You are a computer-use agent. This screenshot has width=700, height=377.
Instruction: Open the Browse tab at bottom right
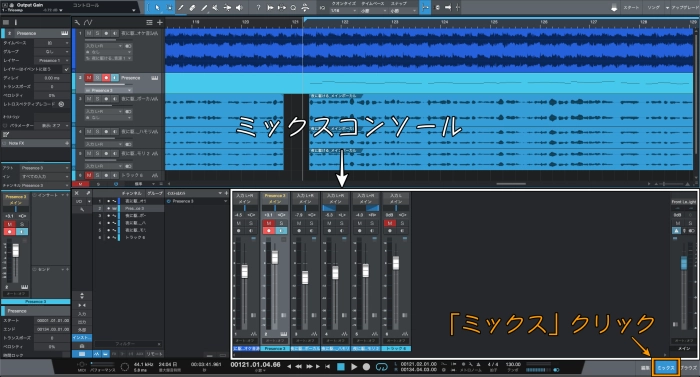pos(689,368)
